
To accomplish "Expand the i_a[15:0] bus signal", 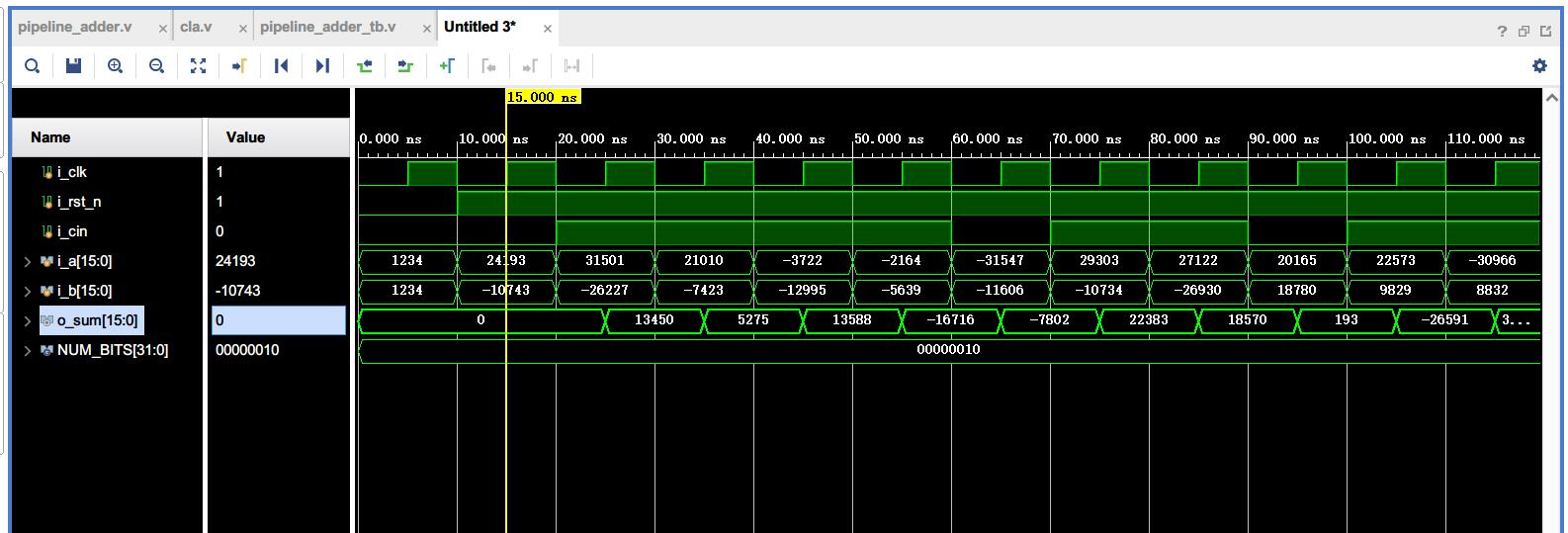I will point(27,262).
